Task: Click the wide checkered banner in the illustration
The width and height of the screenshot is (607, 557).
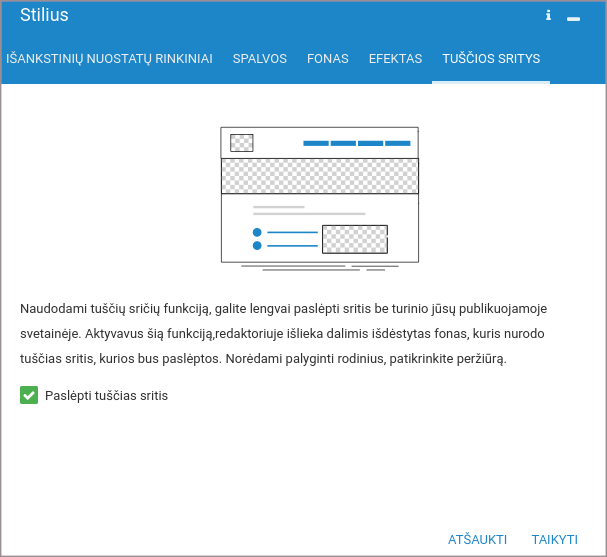Action: click(319, 176)
